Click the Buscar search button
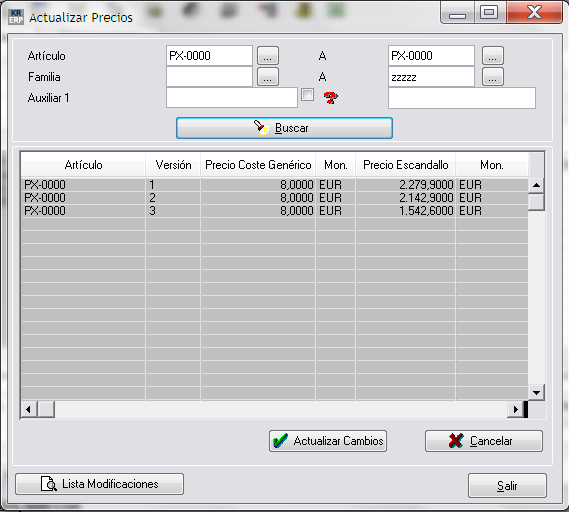The width and height of the screenshot is (569, 512). (284, 128)
